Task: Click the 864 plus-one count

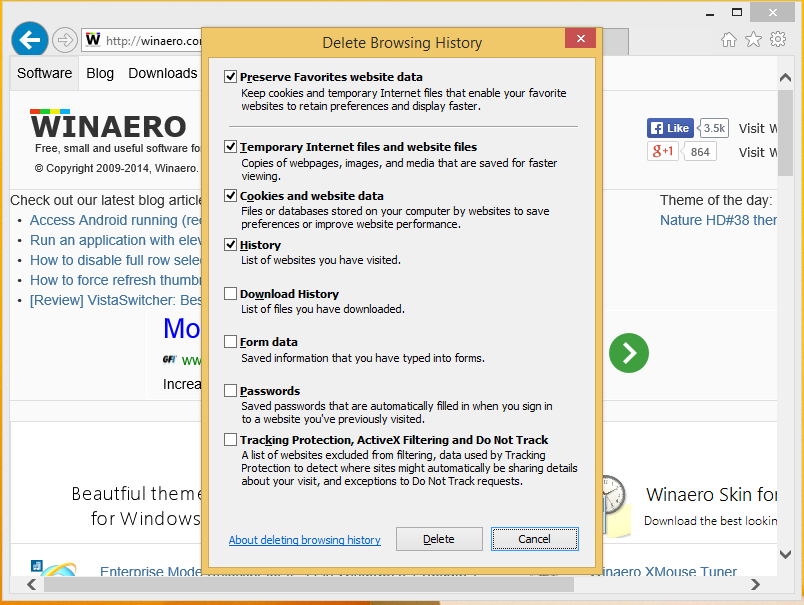Action: click(x=699, y=152)
